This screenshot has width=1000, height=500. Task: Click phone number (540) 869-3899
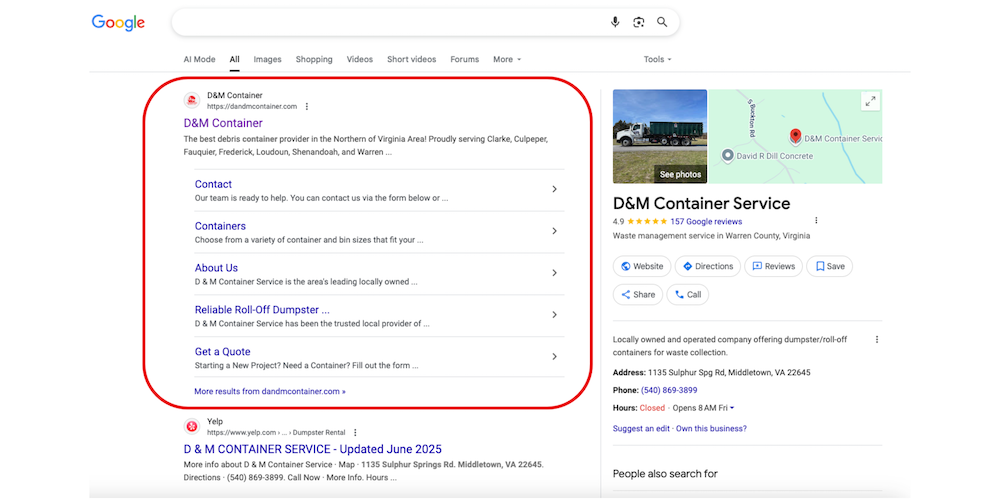[x=669, y=390]
